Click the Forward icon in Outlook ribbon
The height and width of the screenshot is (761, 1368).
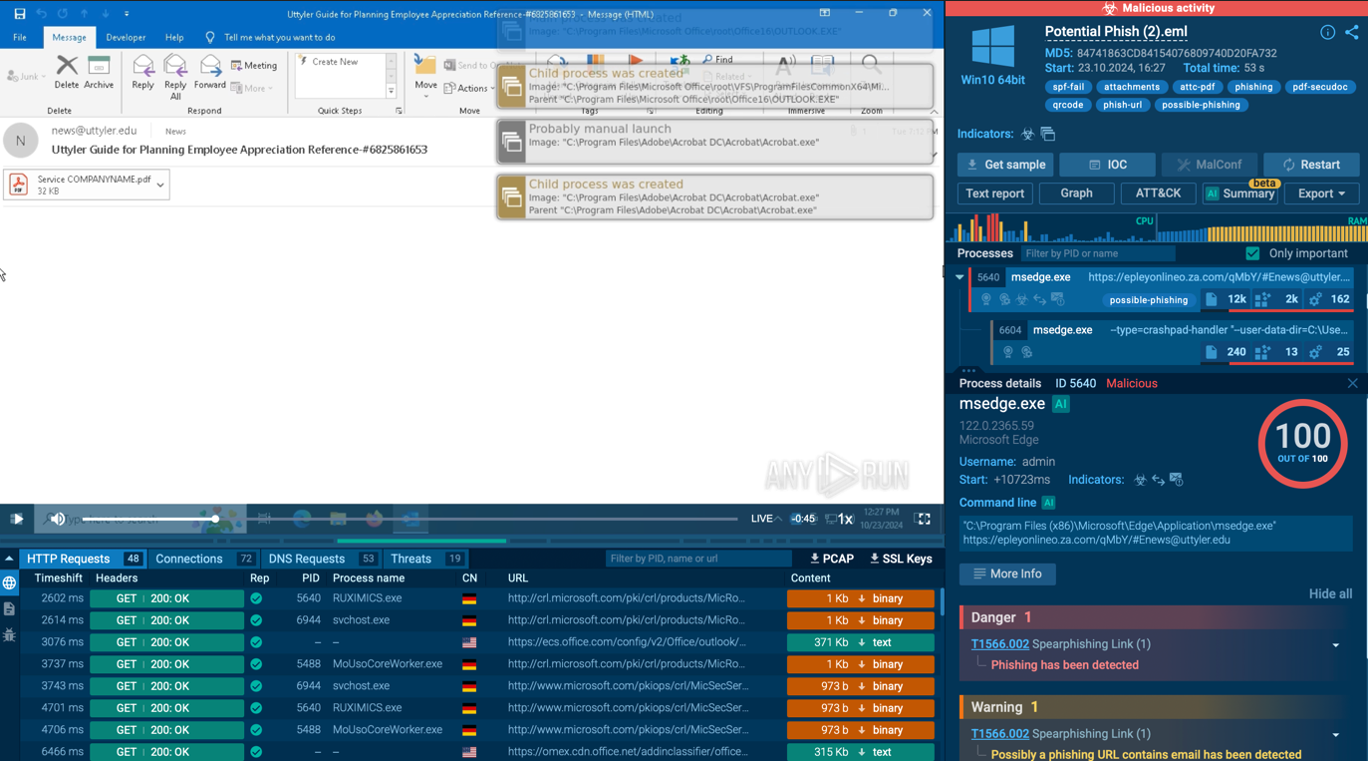click(x=210, y=72)
